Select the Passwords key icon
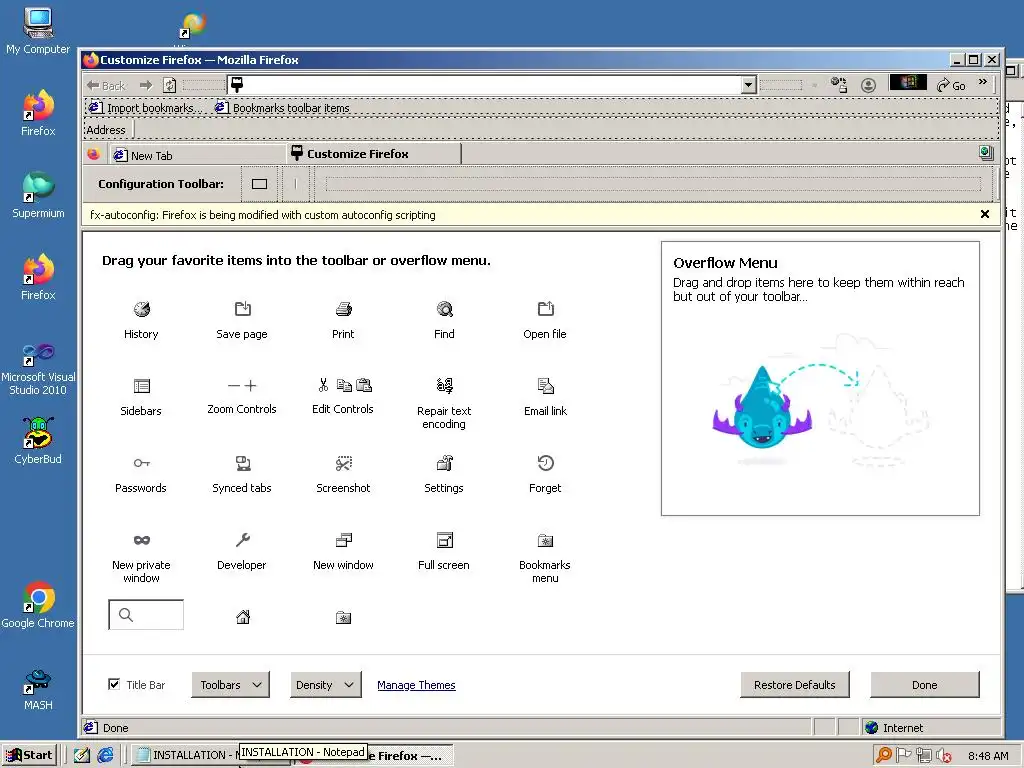 (142, 463)
